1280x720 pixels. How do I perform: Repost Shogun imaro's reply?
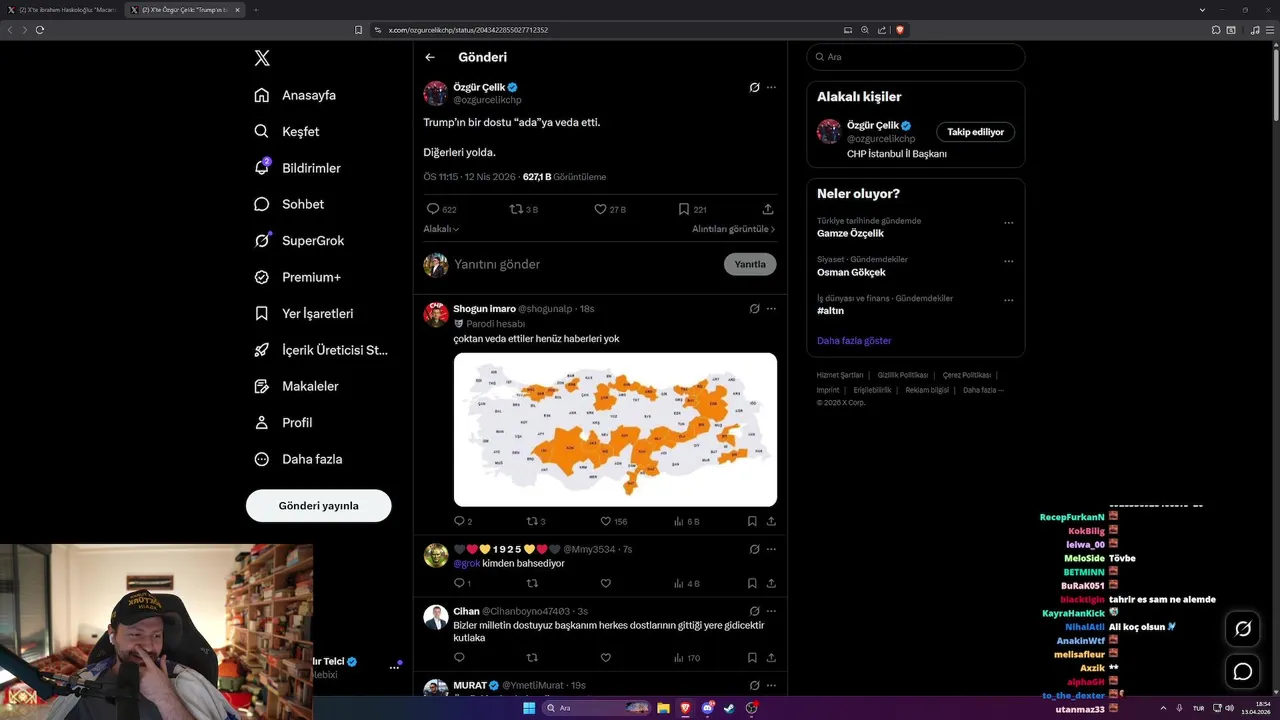point(536,521)
